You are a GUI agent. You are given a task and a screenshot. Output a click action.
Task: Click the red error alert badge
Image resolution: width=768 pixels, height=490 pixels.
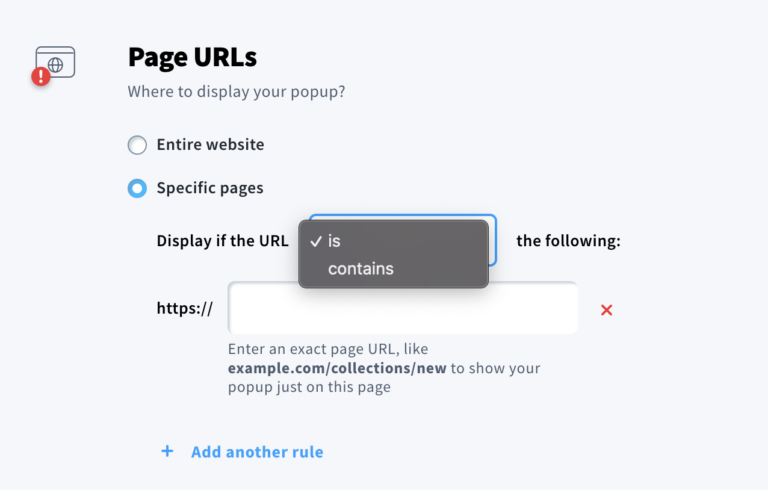tap(41, 76)
